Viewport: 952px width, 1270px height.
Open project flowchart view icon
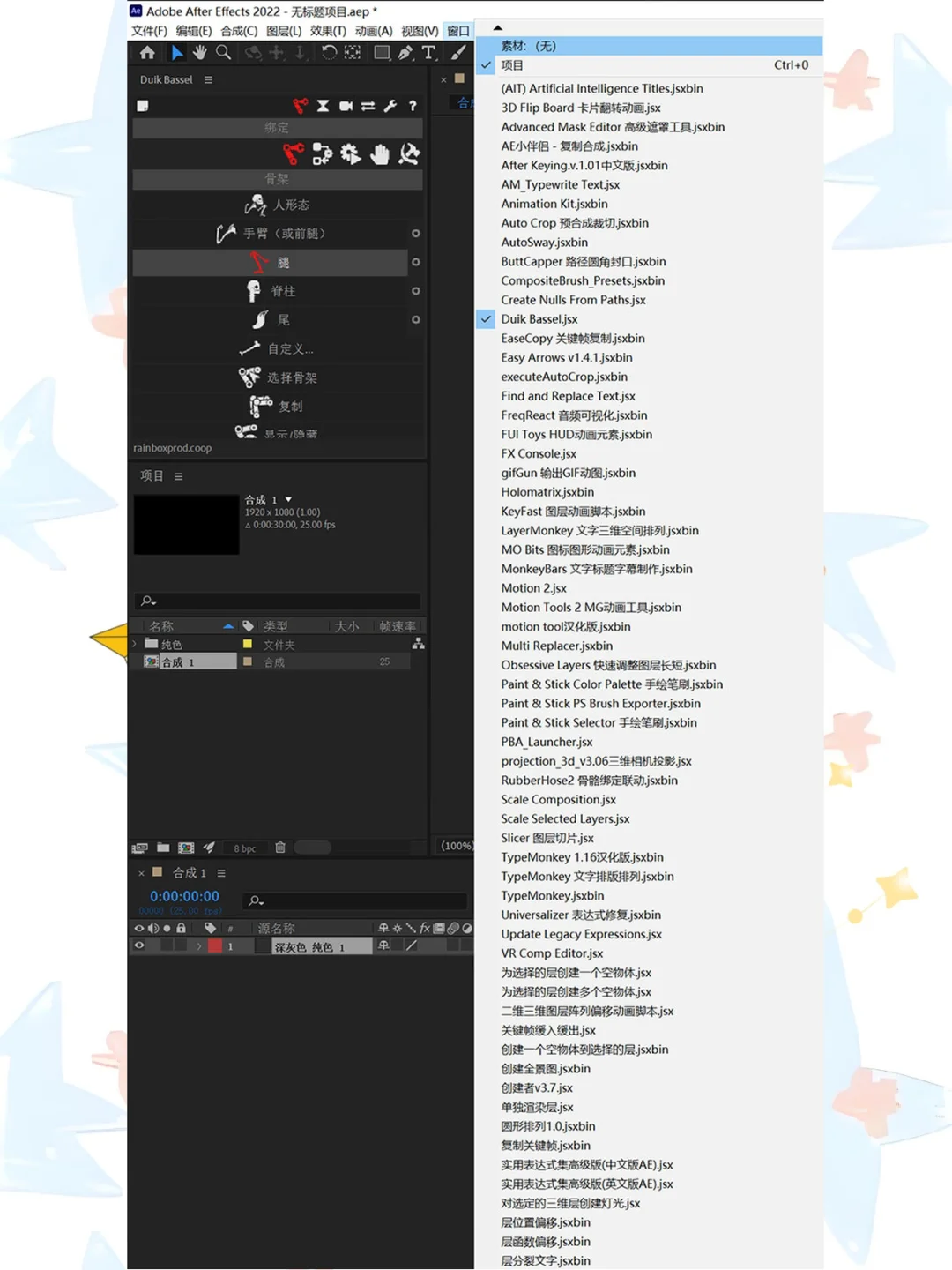click(x=419, y=644)
